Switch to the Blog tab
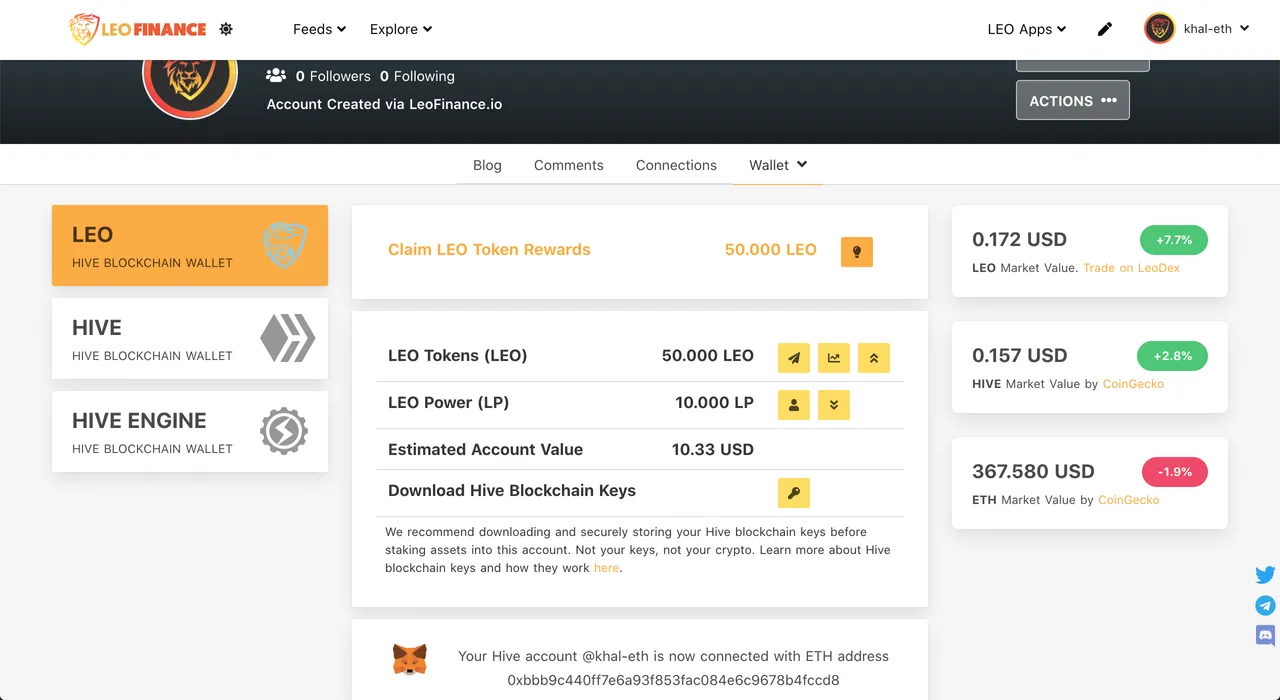The image size is (1280, 700). point(487,165)
